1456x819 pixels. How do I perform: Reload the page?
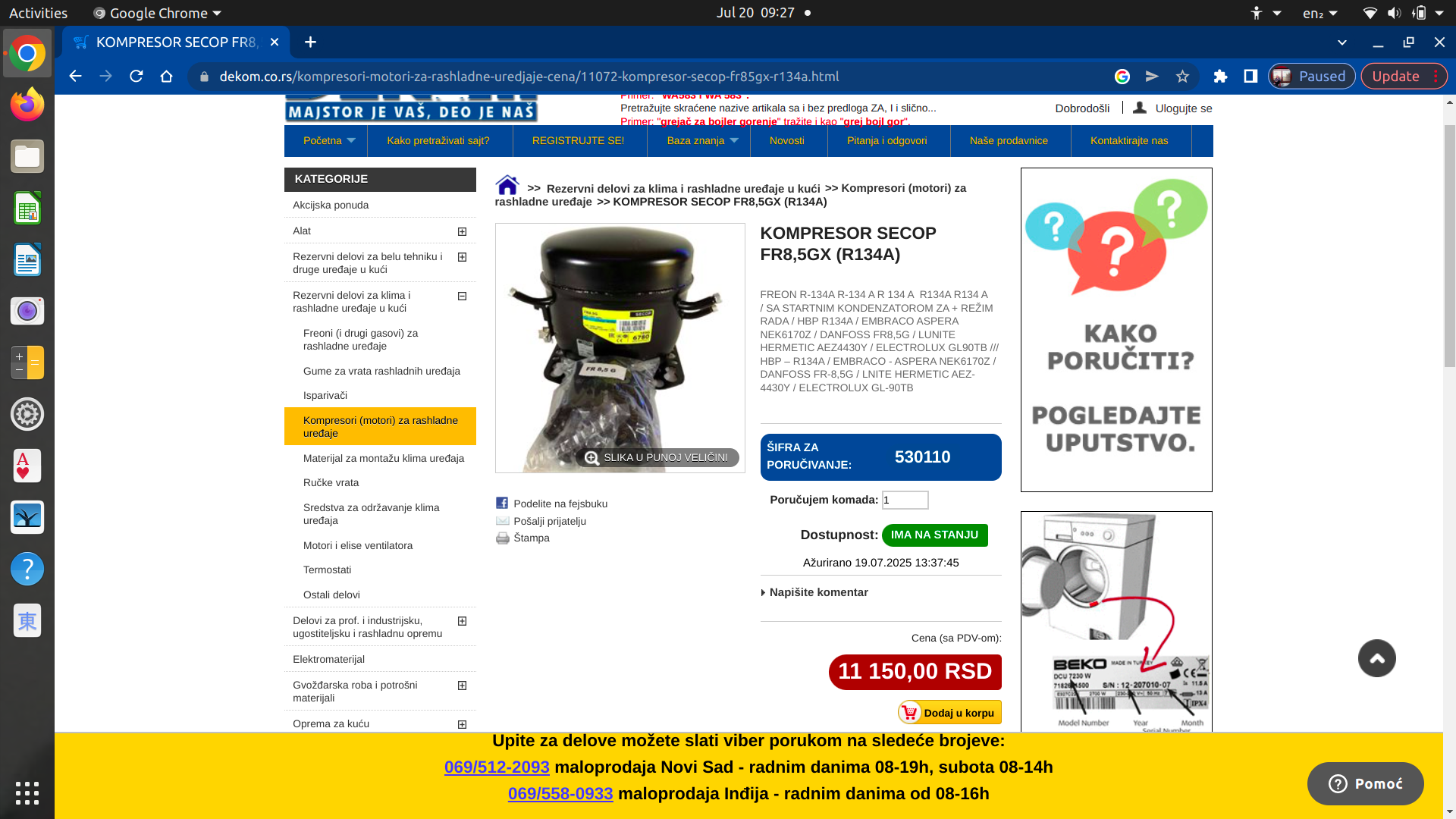[x=136, y=77]
